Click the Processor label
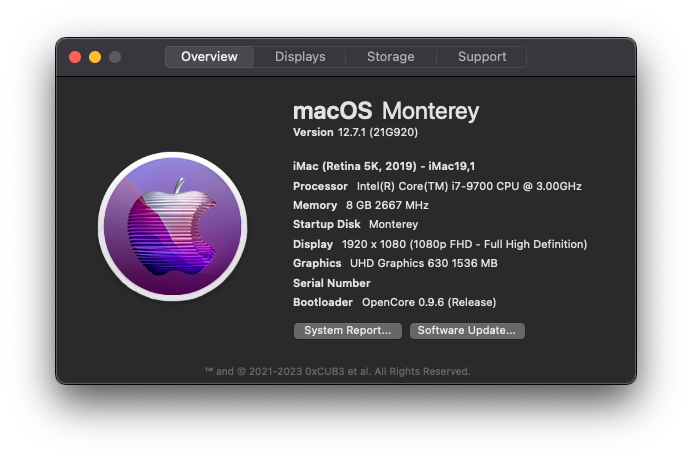The height and width of the screenshot is (458, 692). [320, 186]
